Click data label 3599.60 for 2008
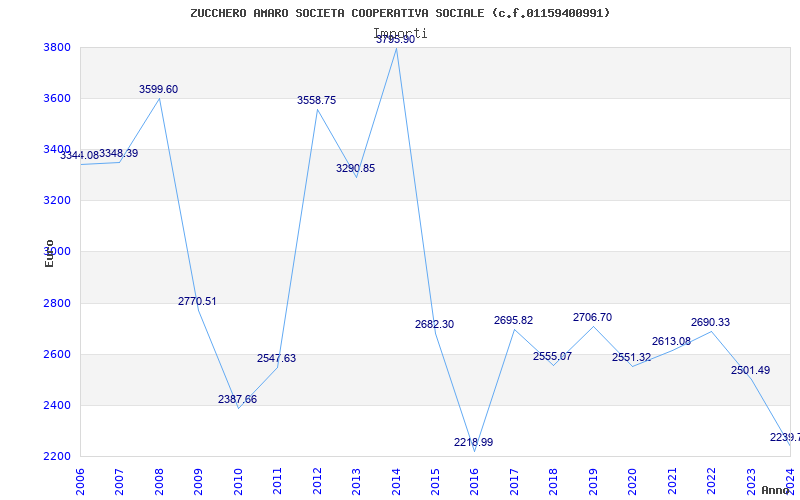The height and width of the screenshot is (500, 800). tap(159, 89)
